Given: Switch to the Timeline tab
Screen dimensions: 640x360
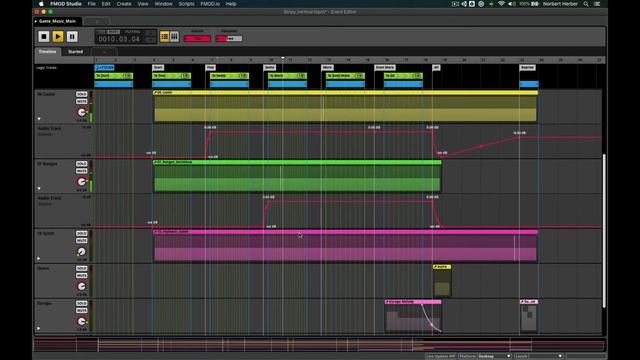Looking at the screenshot, I should 48,52.
